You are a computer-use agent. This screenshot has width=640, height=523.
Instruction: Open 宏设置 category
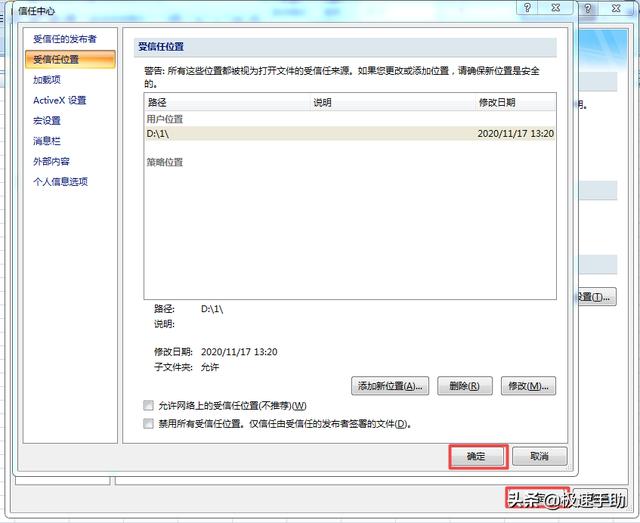click(x=47, y=121)
